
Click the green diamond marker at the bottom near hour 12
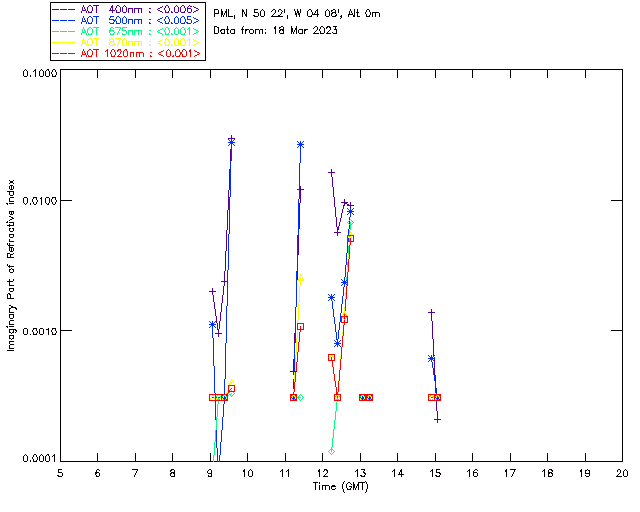(x=331, y=452)
